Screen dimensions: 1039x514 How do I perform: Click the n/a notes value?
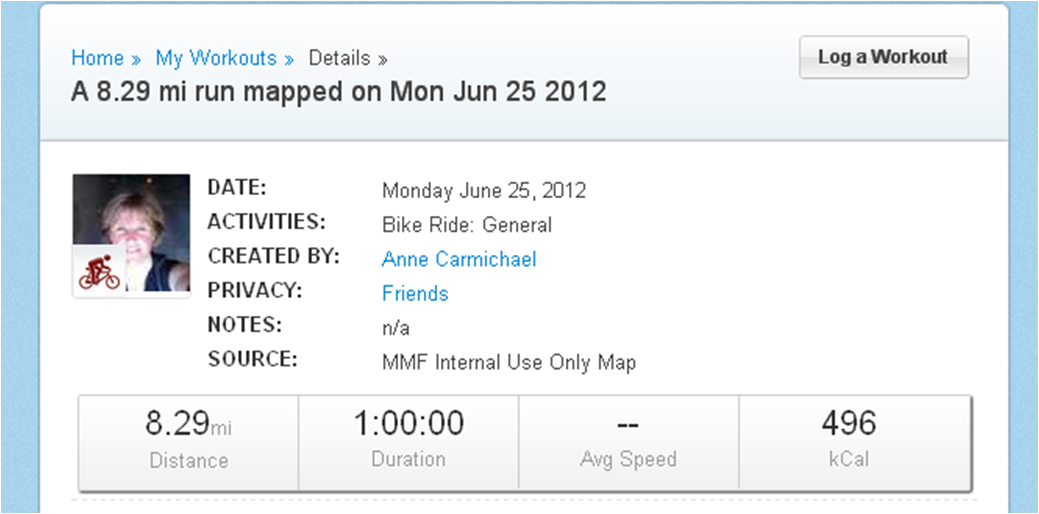pyautogui.click(x=396, y=328)
